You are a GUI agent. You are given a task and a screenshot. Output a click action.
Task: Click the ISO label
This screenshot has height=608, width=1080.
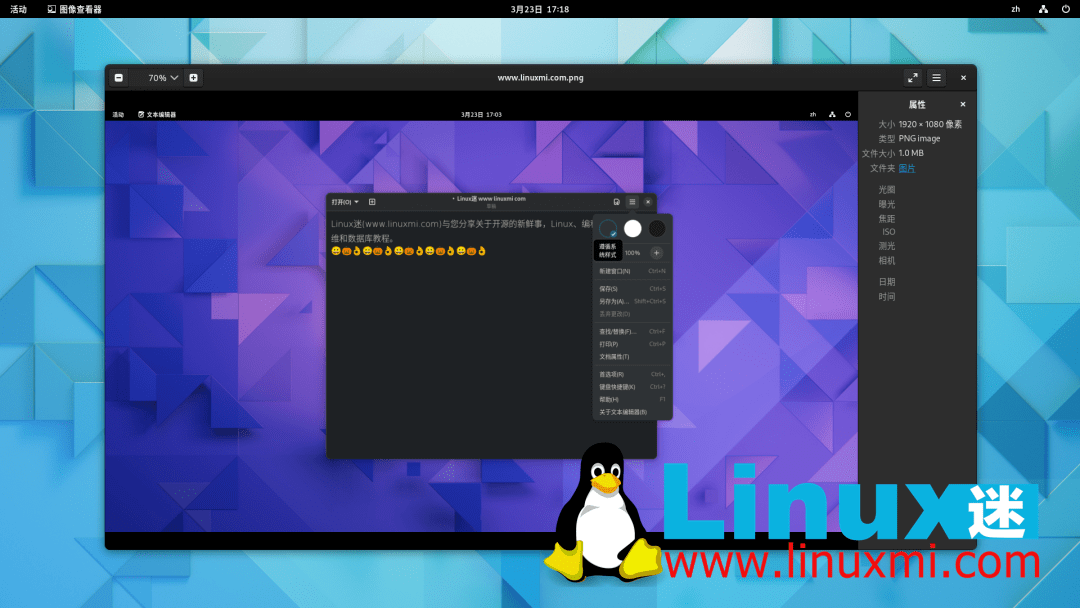click(889, 232)
